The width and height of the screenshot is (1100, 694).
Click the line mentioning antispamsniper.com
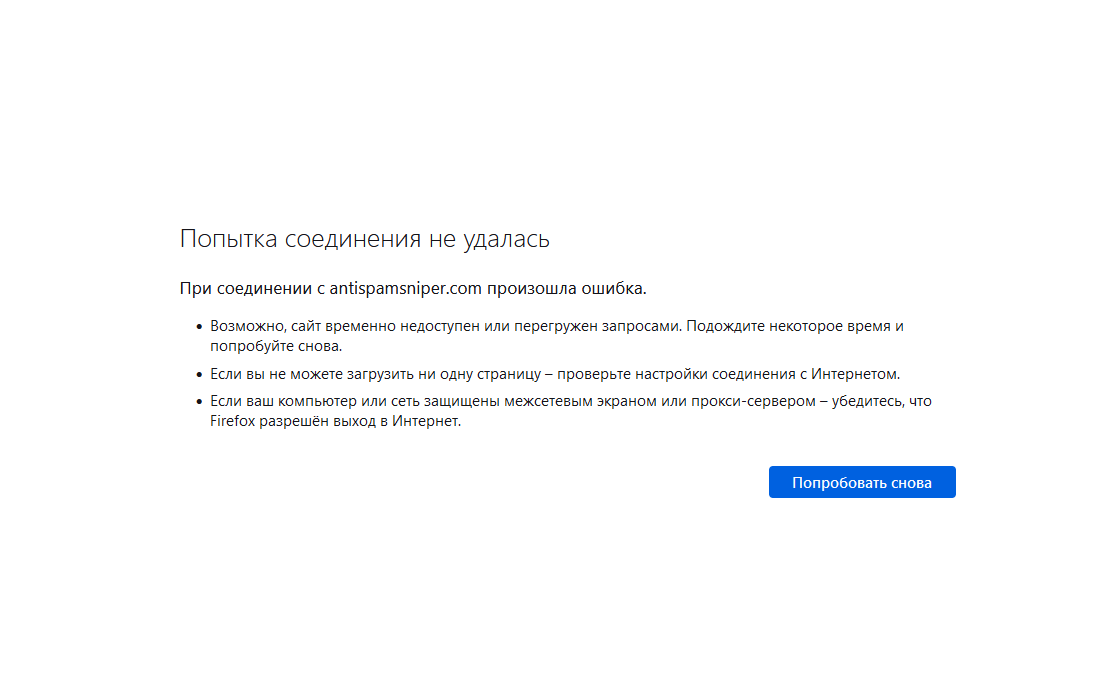(413, 288)
